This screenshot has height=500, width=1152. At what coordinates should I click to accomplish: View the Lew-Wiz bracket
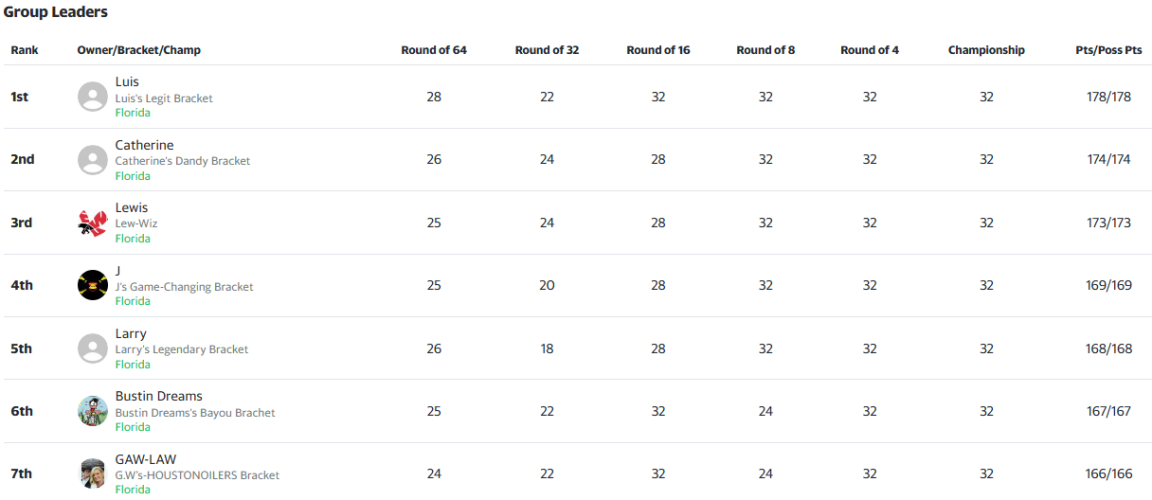coord(136,223)
